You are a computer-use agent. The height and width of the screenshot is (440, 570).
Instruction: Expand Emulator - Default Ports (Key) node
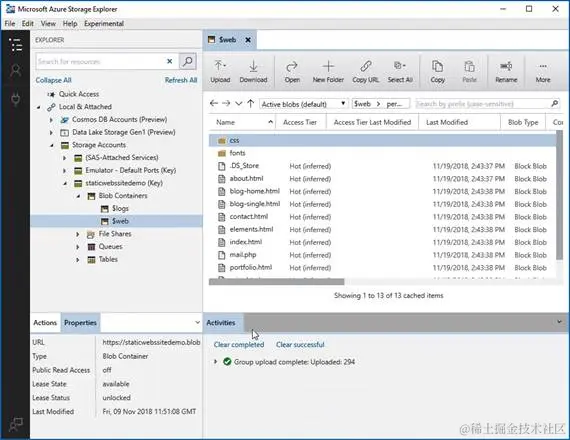pyautogui.click(x=64, y=171)
